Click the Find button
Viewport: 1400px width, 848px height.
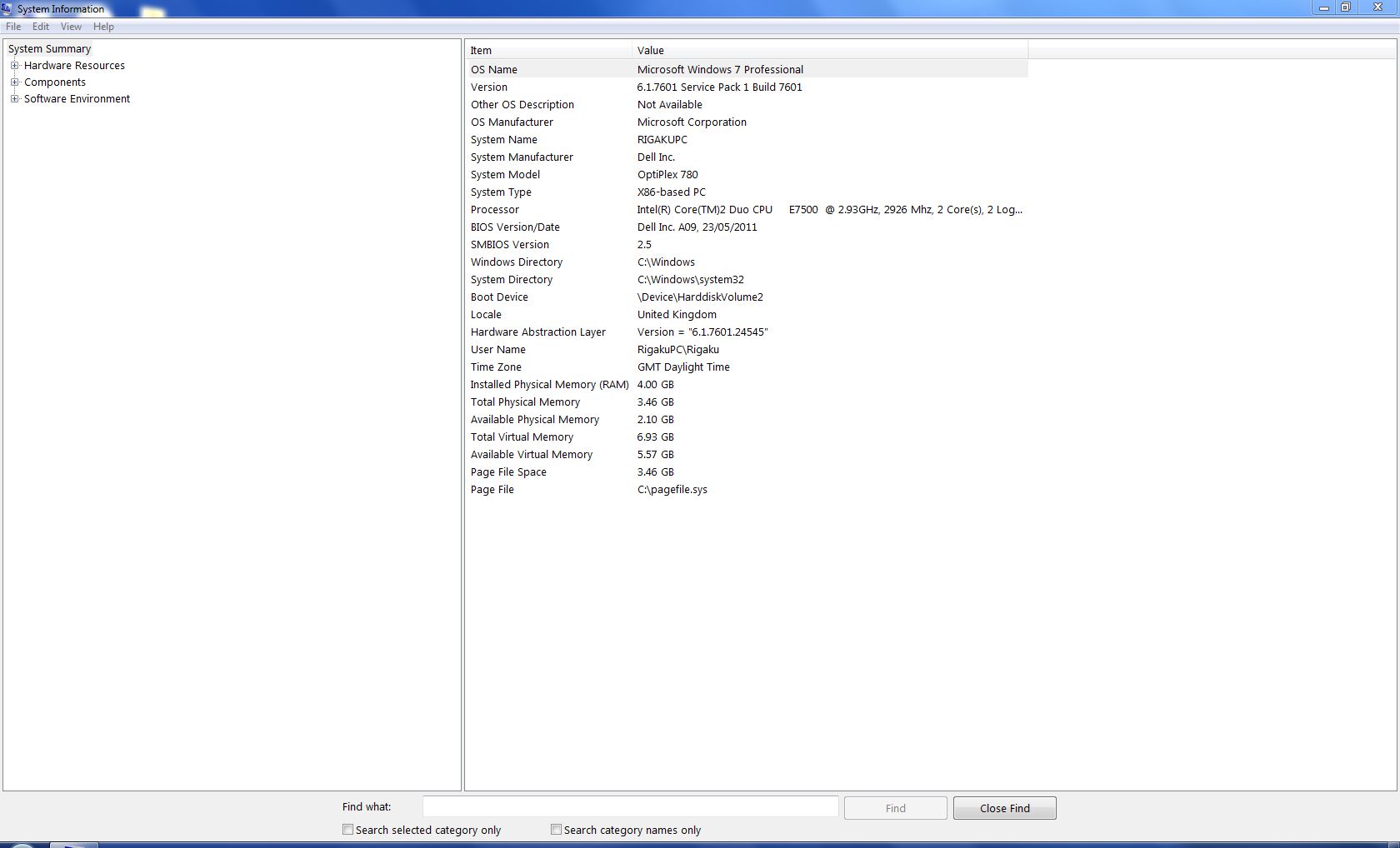pyautogui.click(x=895, y=808)
